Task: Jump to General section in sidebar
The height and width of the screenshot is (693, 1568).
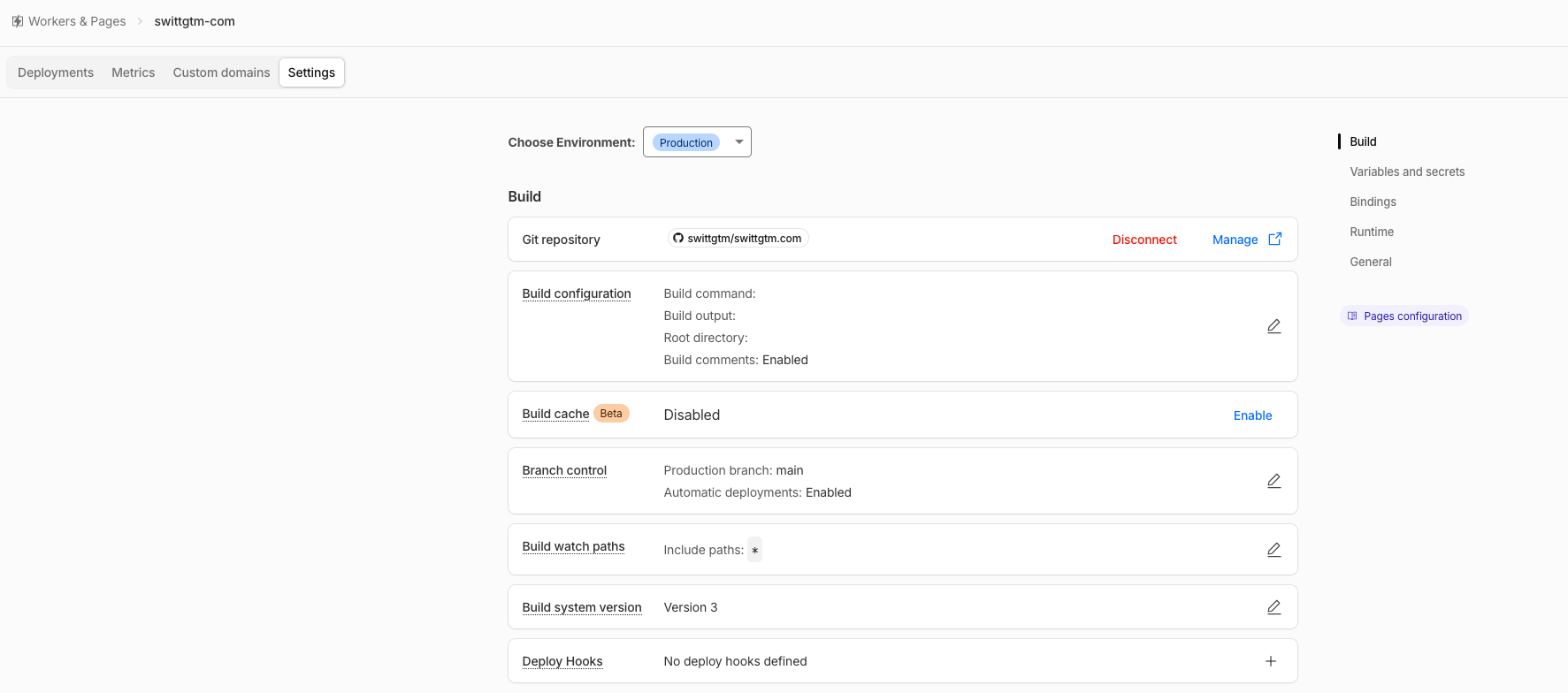Action: point(1371,262)
